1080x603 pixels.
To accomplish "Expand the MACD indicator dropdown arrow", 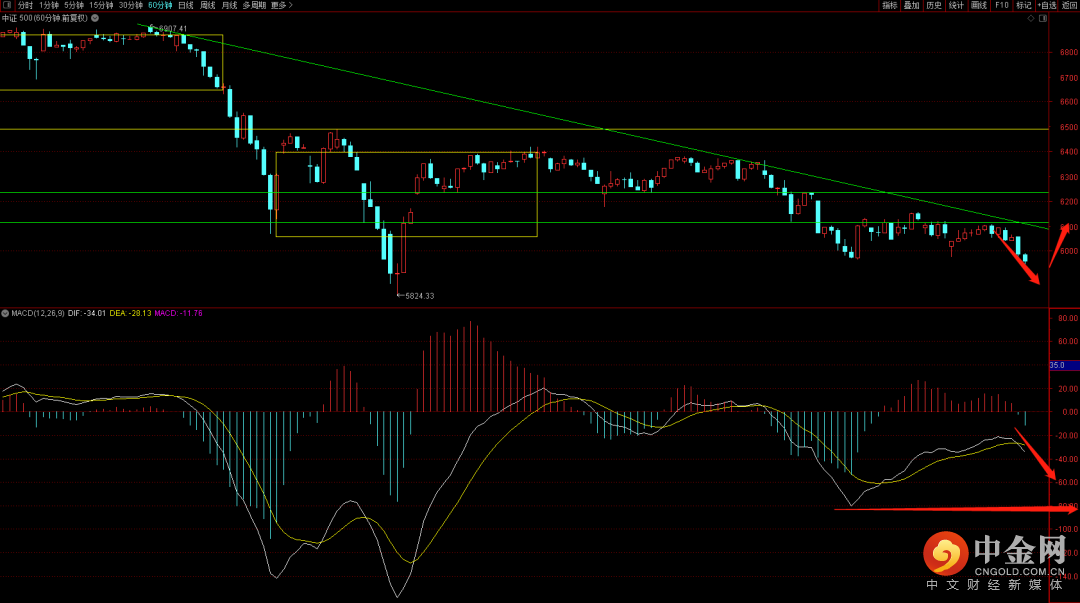I will [5, 313].
